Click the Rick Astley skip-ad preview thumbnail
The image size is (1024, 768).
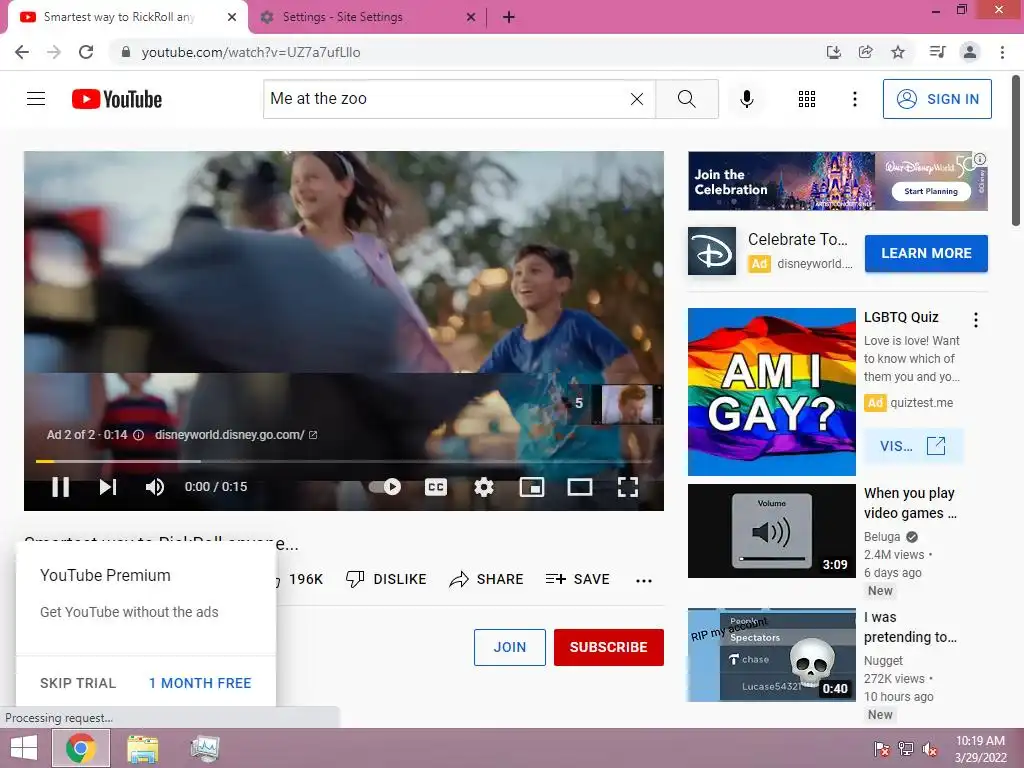[x=627, y=404]
